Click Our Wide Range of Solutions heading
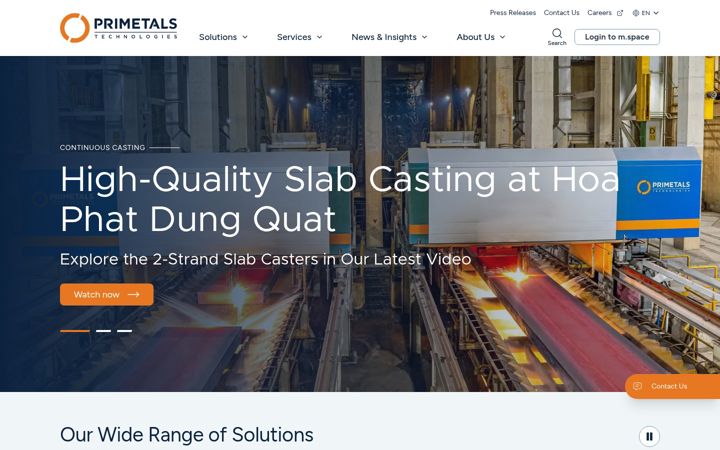This screenshot has width=720, height=450. [186, 435]
